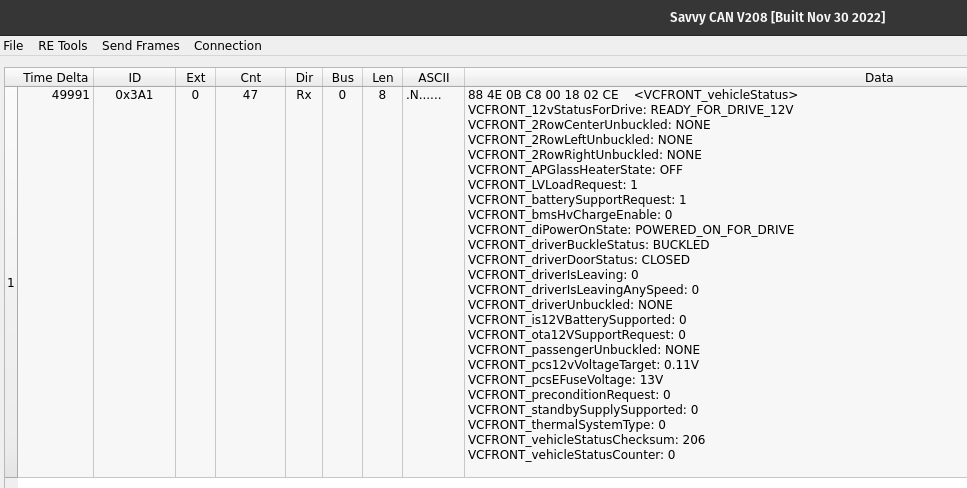Select row 1 via its row header
The height and width of the screenshot is (488, 967).
pos(11,283)
